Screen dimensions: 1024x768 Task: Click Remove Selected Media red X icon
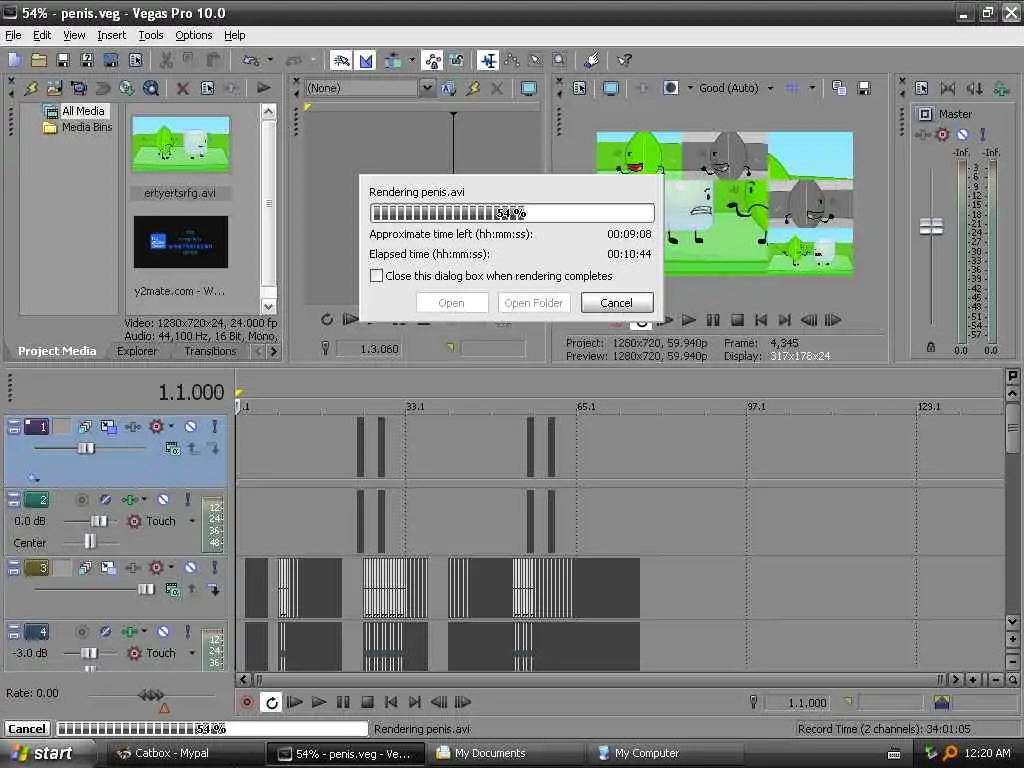click(183, 88)
